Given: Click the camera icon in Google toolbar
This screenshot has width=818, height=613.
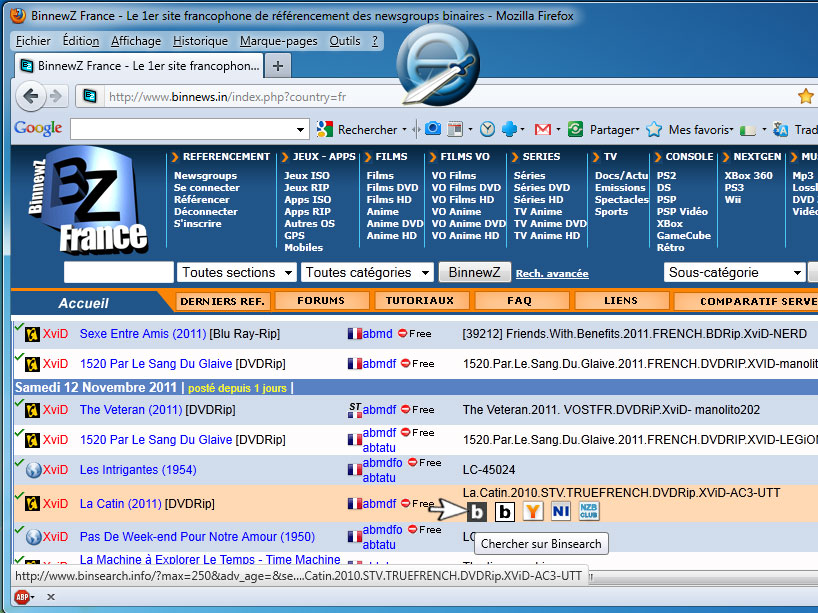Looking at the screenshot, I should (x=432, y=128).
